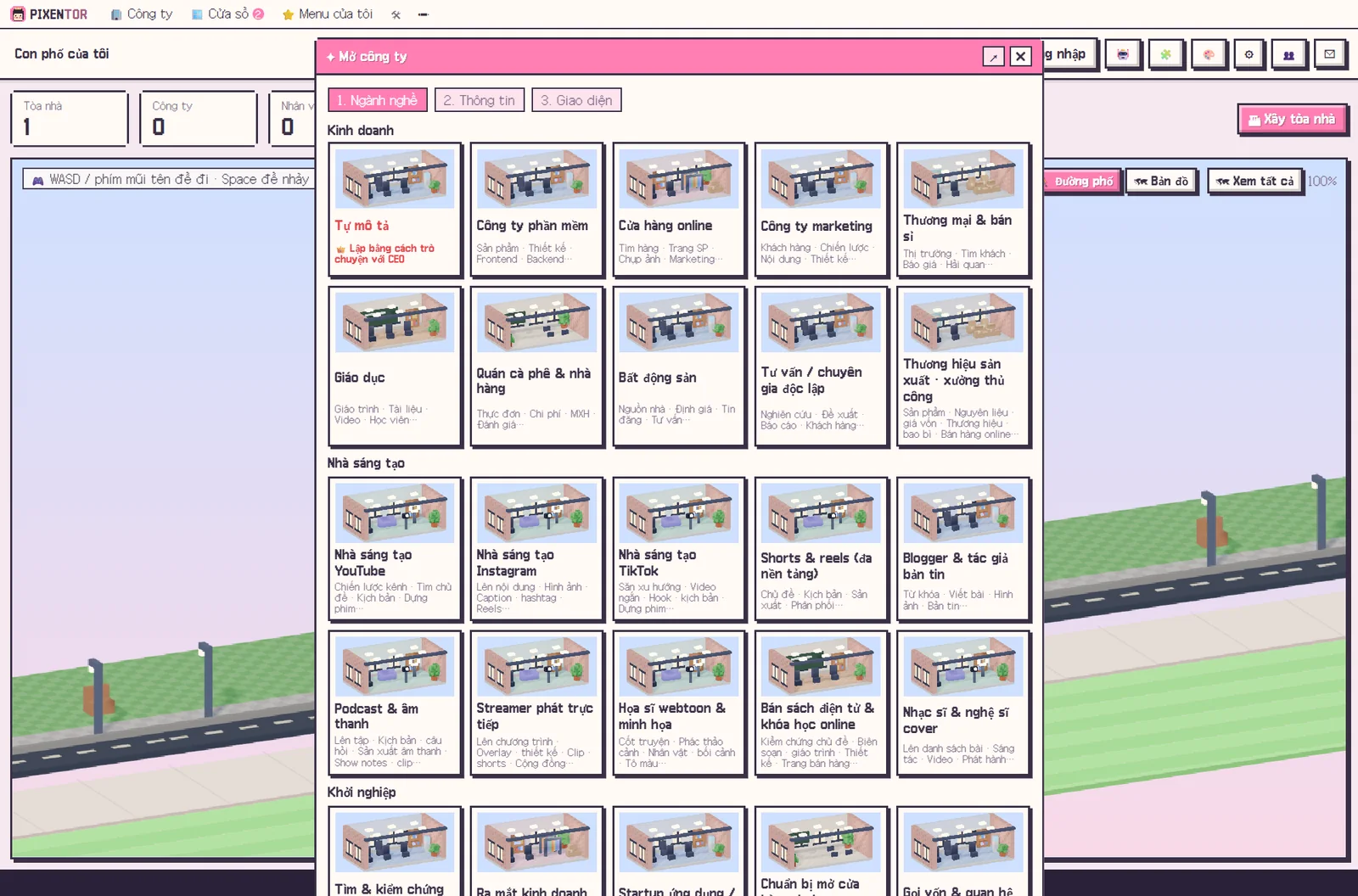
Task: Pick the Podcast & âm thanh card
Action: pyautogui.click(x=396, y=703)
